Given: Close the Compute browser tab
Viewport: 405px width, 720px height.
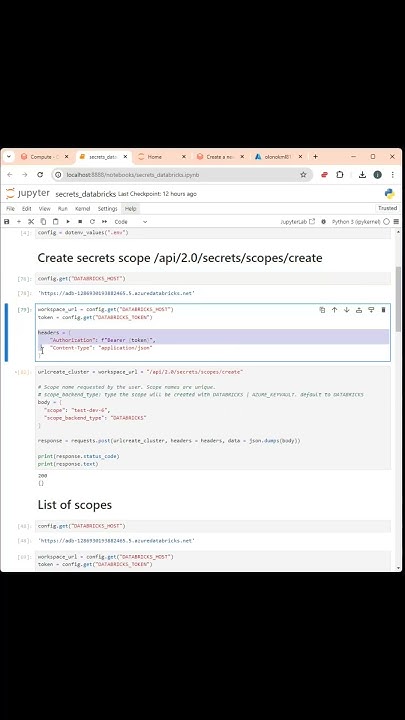Looking at the screenshot, I should (x=66, y=157).
